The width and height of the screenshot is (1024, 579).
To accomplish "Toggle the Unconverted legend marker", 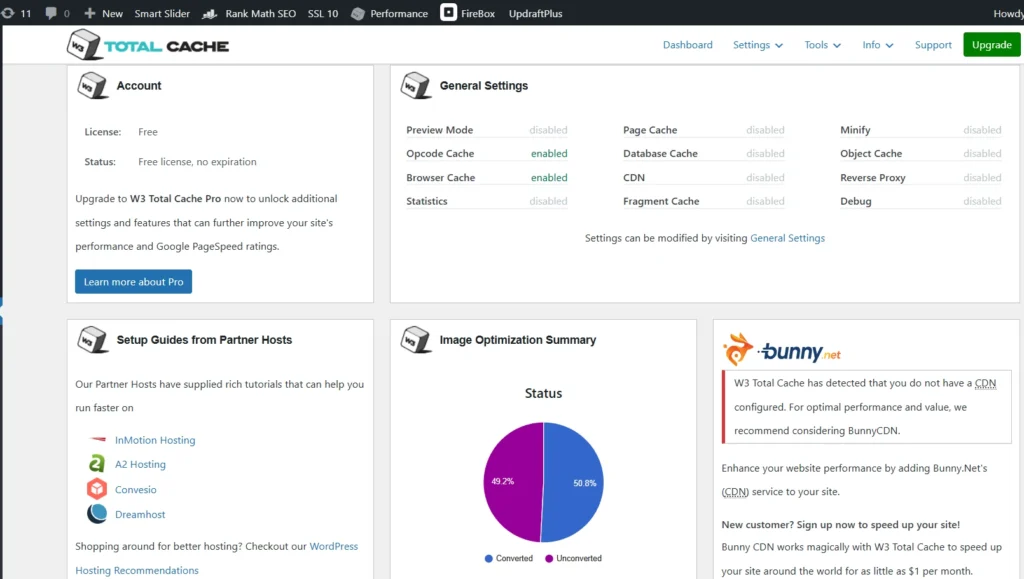I will [x=549, y=559].
